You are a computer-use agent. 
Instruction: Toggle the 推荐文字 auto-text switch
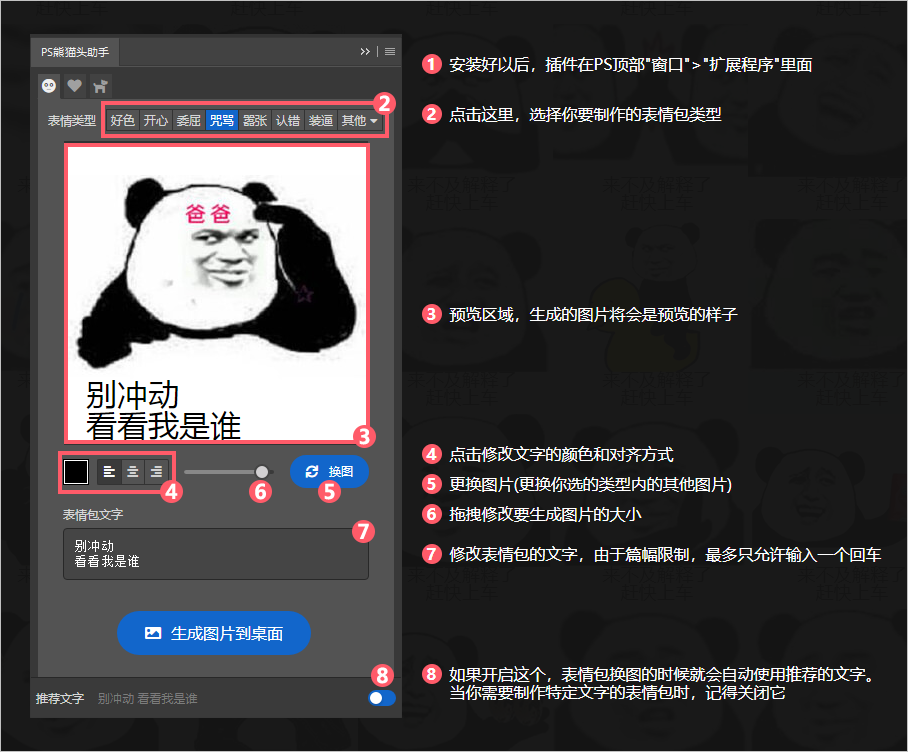click(382, 698)
